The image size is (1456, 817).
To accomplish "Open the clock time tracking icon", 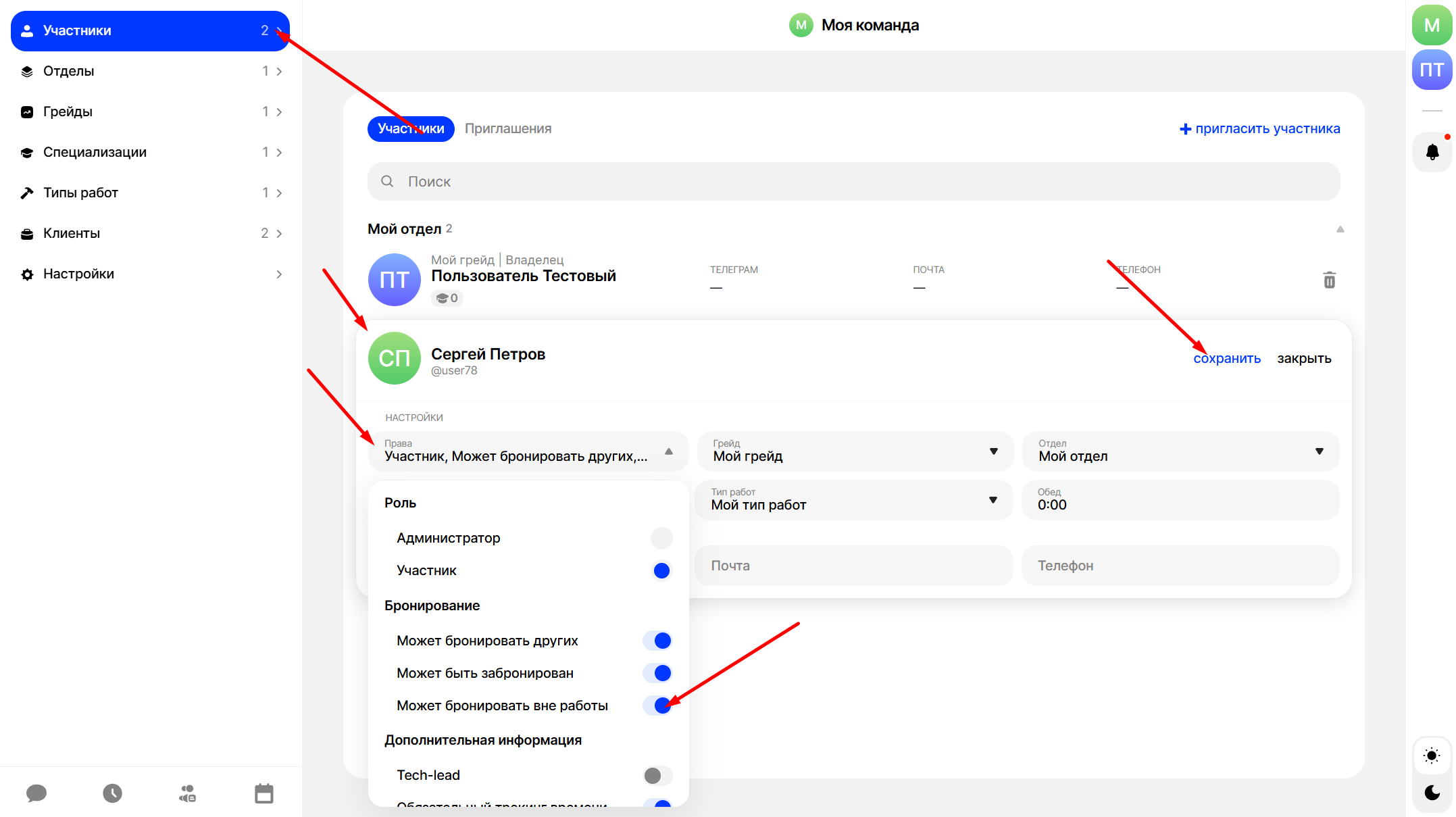I will [x=112, y=793].
